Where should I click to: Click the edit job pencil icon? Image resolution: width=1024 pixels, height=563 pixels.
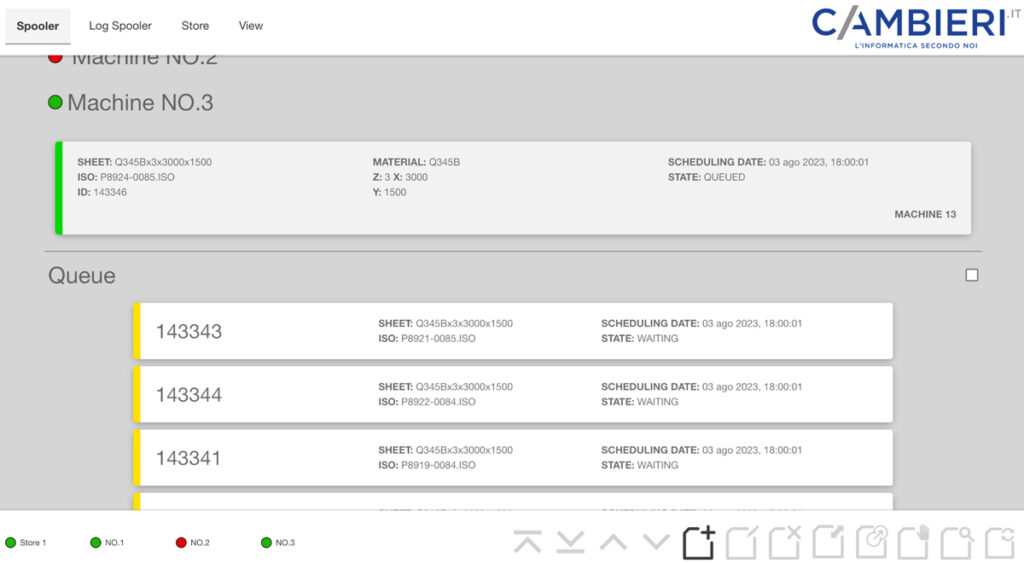(742, 542)
